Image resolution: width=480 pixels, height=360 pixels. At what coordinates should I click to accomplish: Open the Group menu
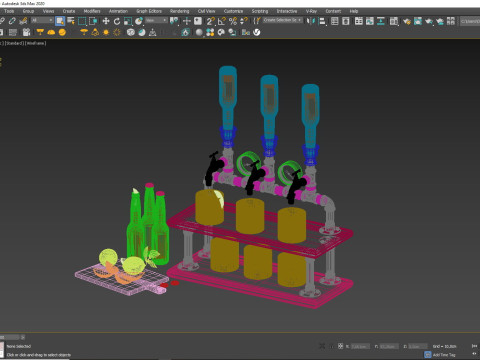tap(28, 11)
